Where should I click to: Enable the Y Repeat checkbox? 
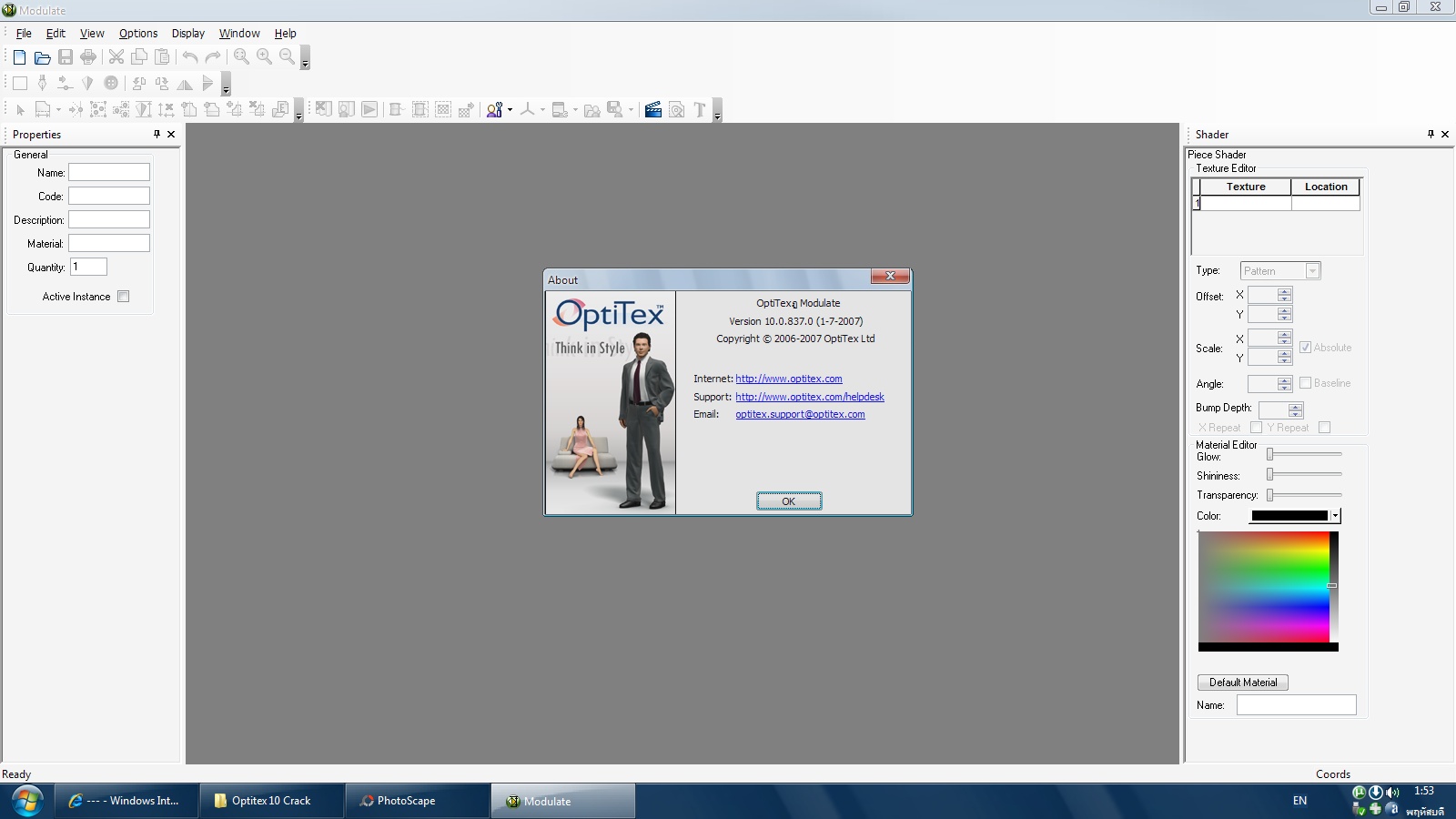(1324, 428)
